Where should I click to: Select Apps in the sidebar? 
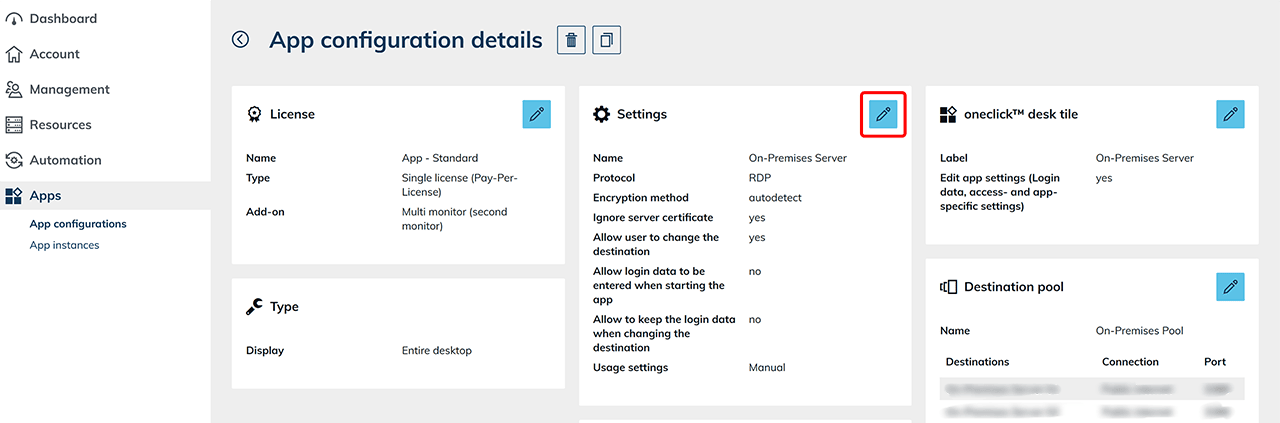[x=45, y=196]
